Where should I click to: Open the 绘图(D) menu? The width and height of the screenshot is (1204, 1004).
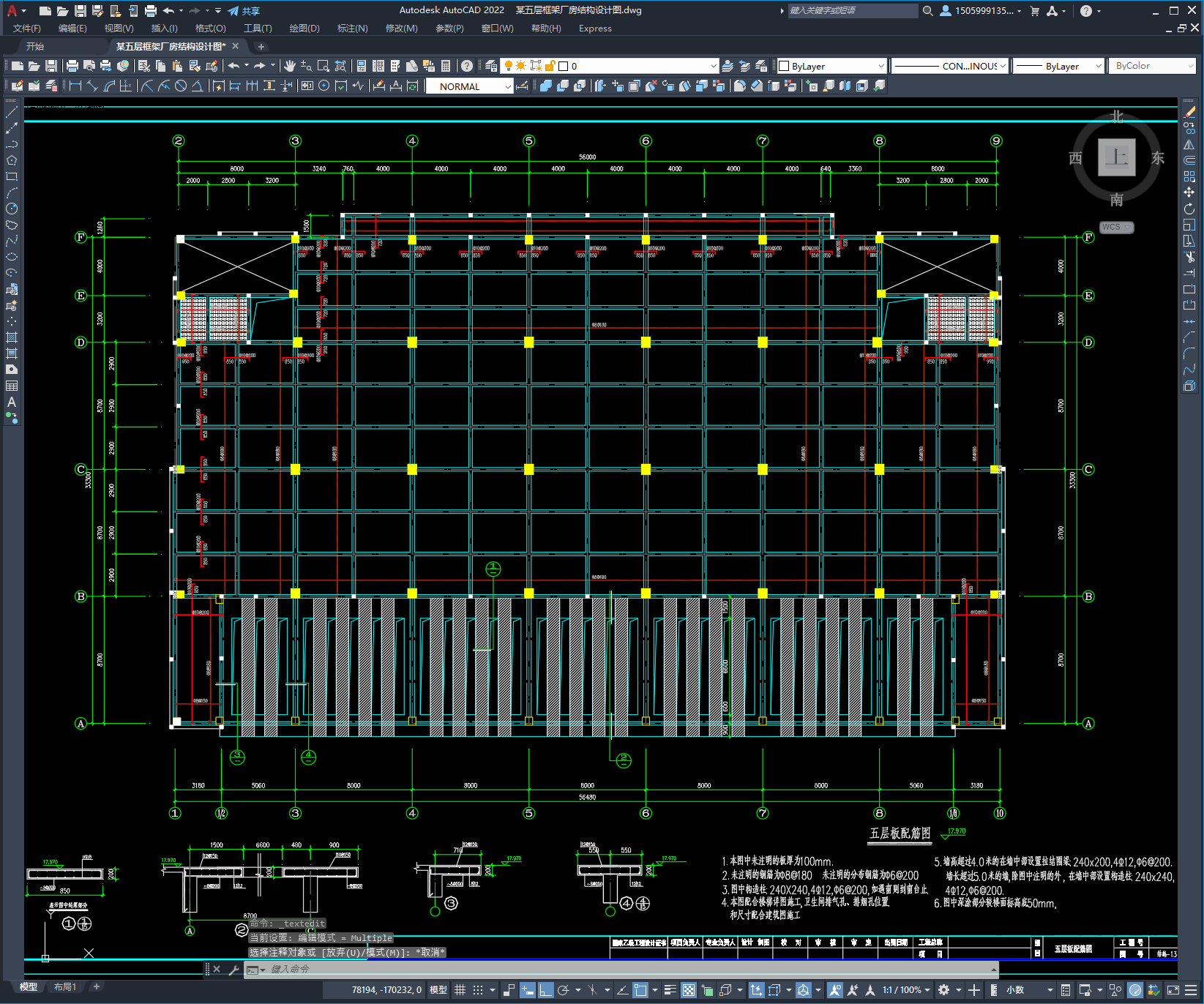(x=304, y=29)
